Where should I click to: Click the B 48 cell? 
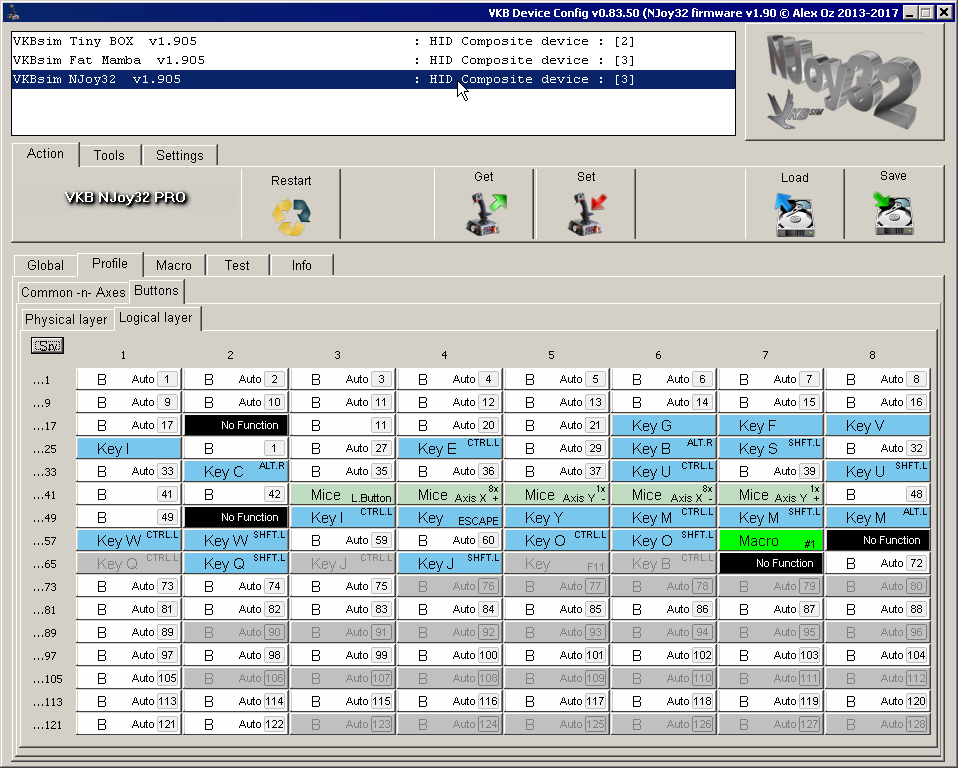coord(878,495)
